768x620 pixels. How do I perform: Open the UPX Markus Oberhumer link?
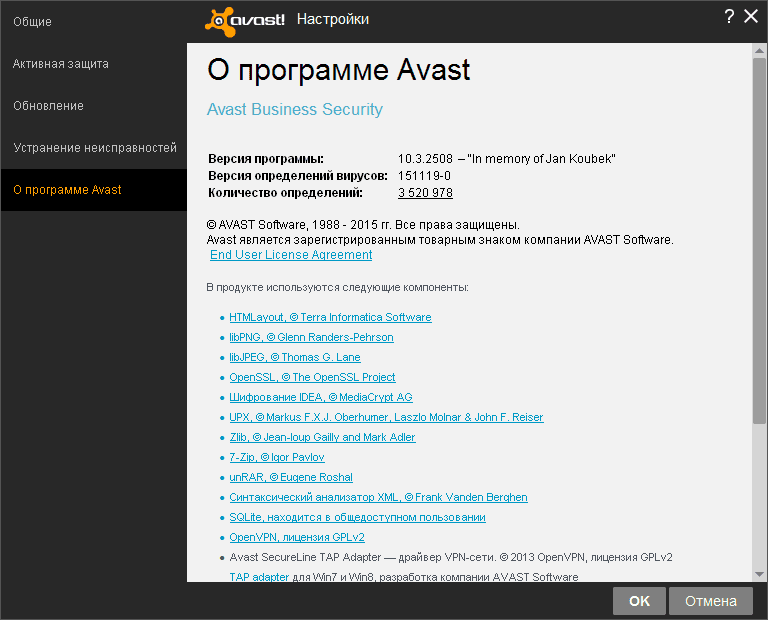click(x=386, y=417)
